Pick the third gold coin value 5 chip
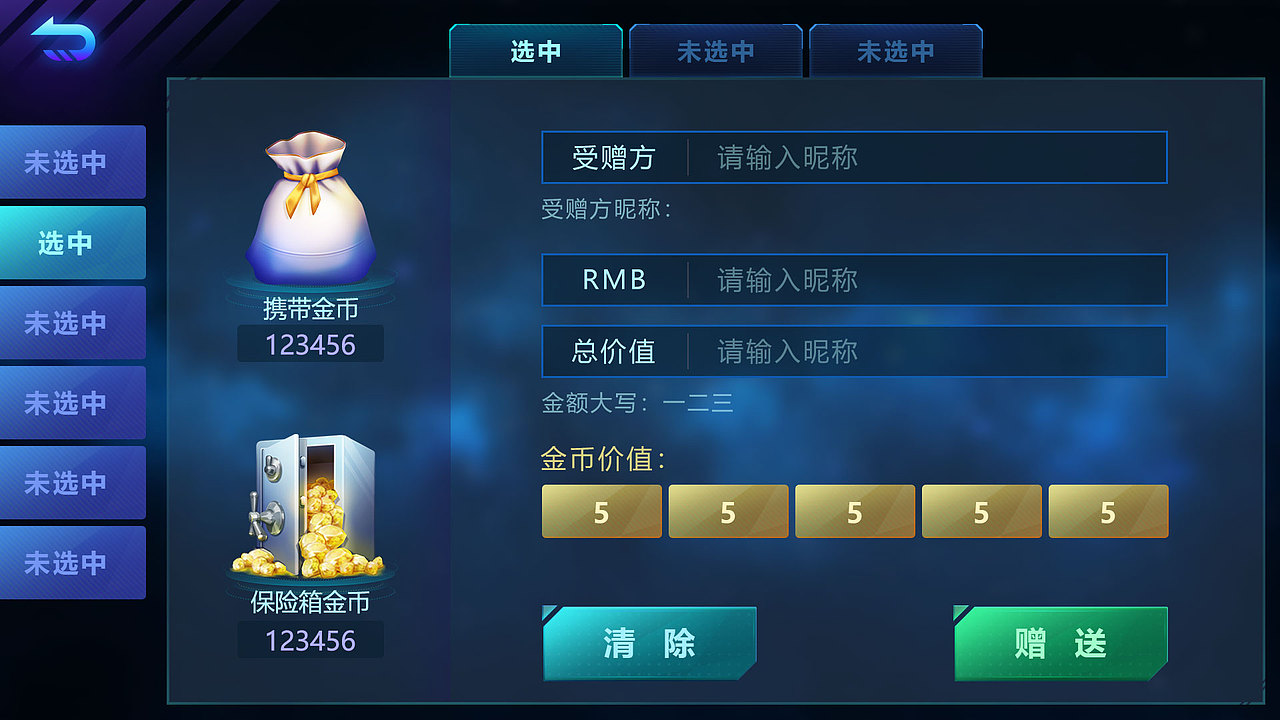This screenshot has height=720, width=1280. tap(855, 511)
